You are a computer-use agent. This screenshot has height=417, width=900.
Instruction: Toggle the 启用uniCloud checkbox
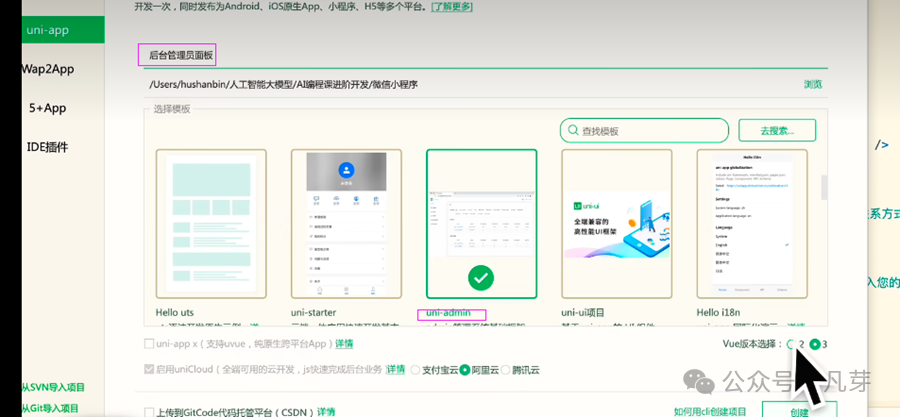point(149,370)
